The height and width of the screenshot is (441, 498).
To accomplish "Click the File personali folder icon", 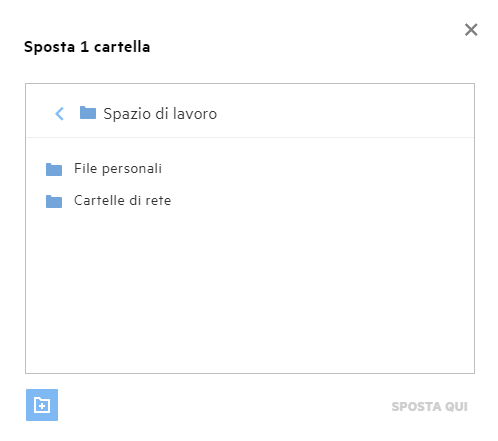I will [x=54, y=169].
